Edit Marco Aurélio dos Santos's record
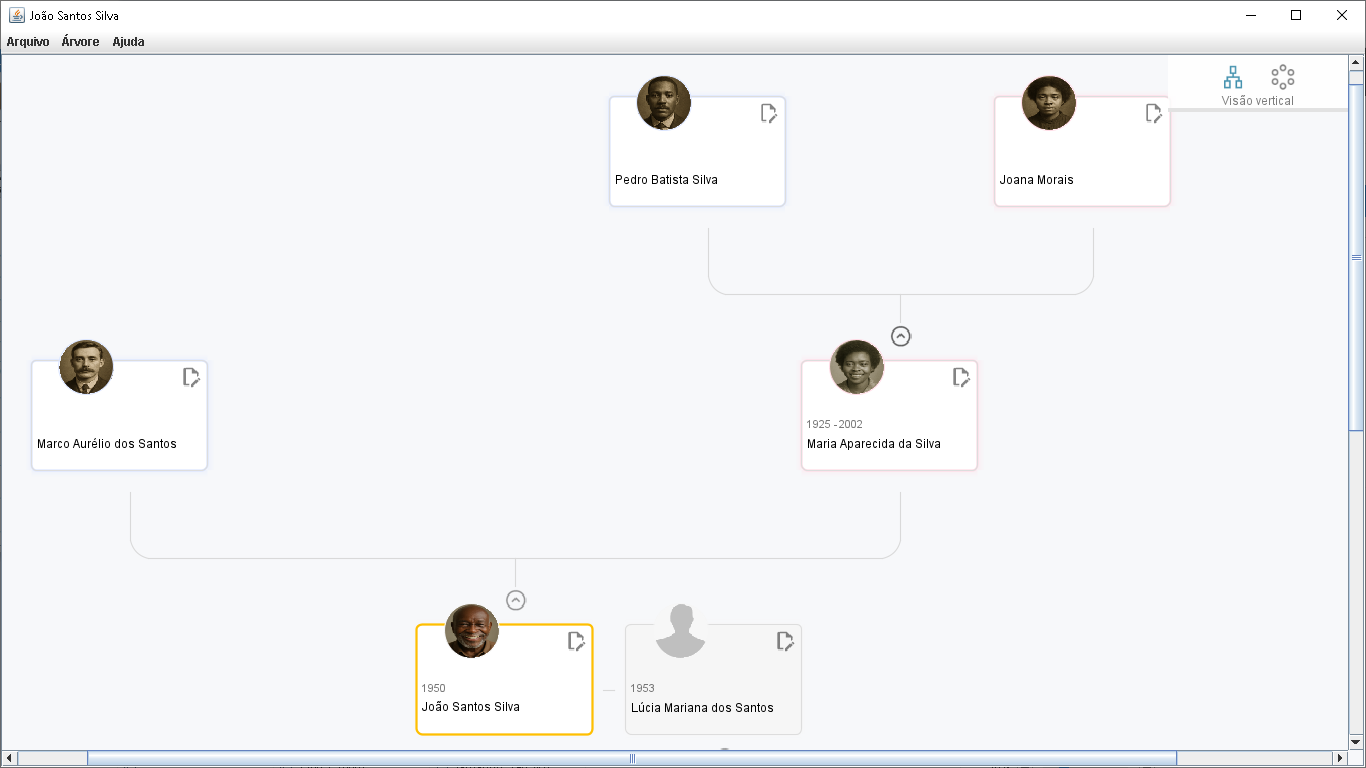Screen dimensions: 1366x768 tap(191, 378)
